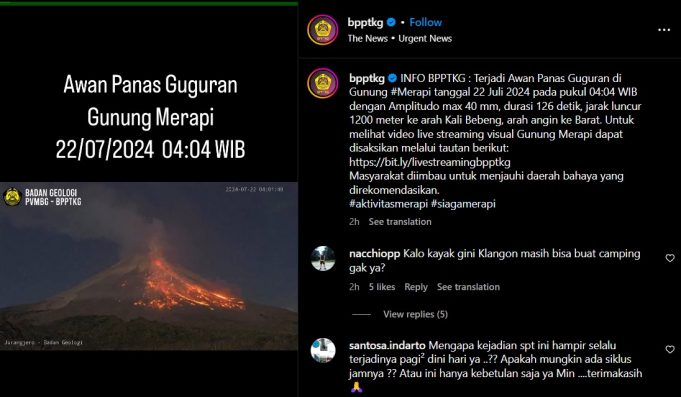Image resolution: width=681 pixels, height=397 pixels.
Task: Open the three-dot more options menu
Action: coord(664,30)
